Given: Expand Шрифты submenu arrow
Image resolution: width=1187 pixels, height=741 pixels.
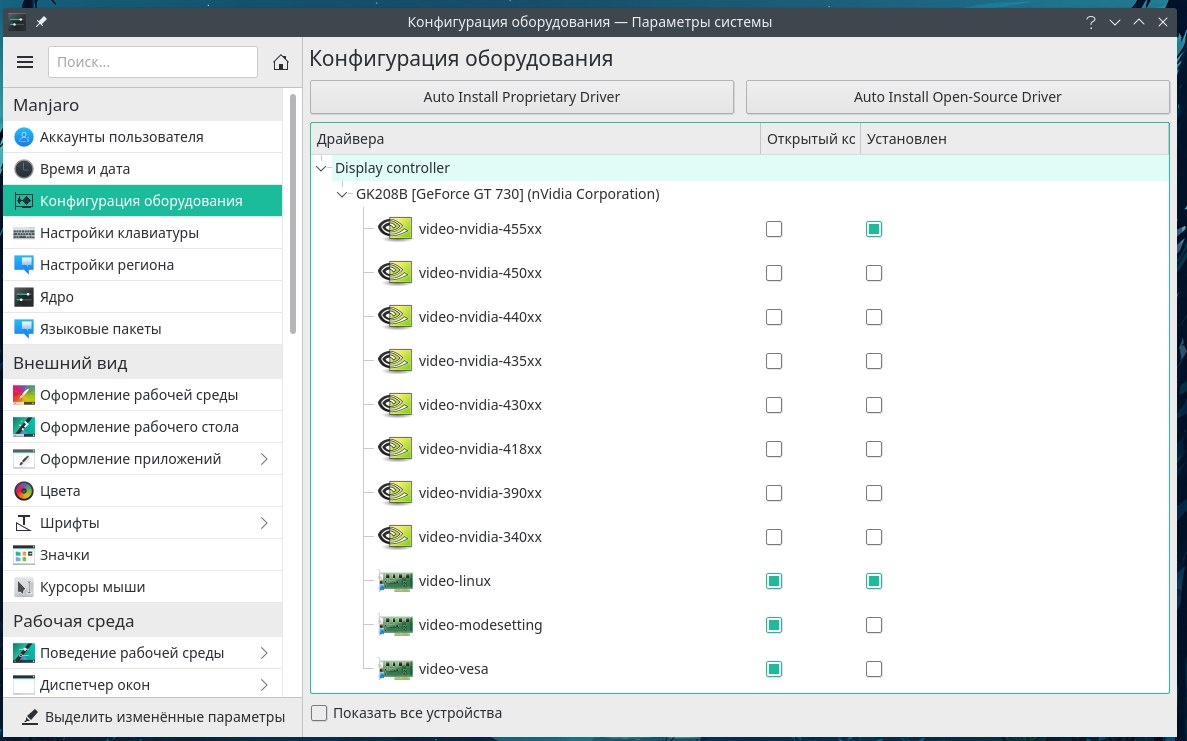Looking at the screenshot, I should 264,523.
